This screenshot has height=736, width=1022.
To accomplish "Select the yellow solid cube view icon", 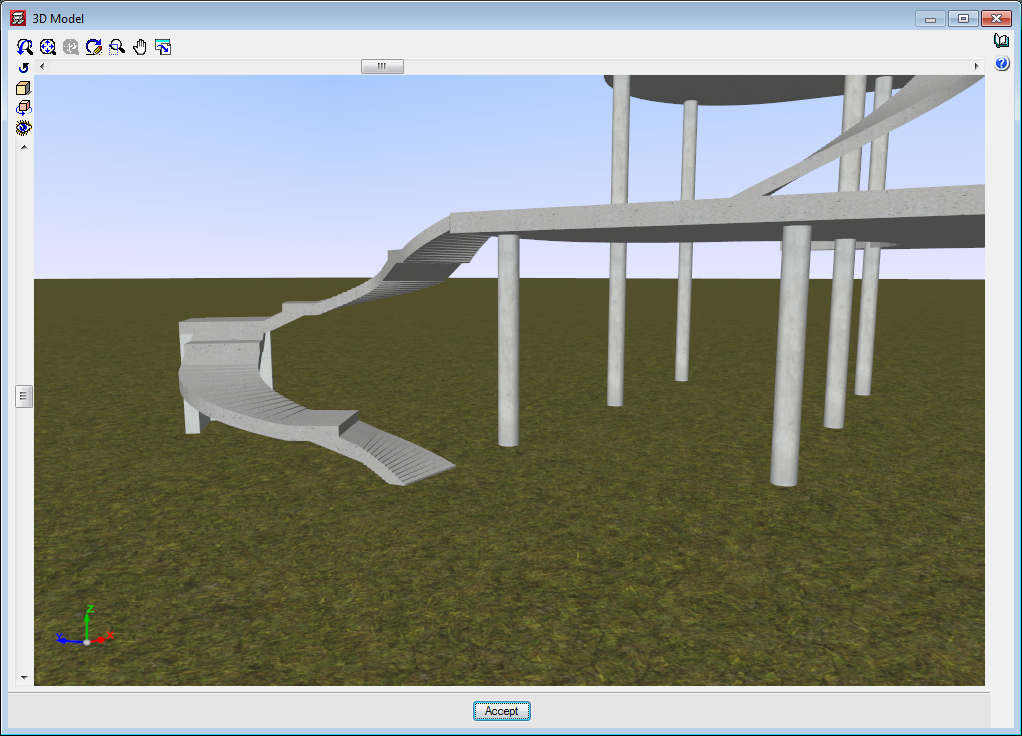I will coord(24,88).
